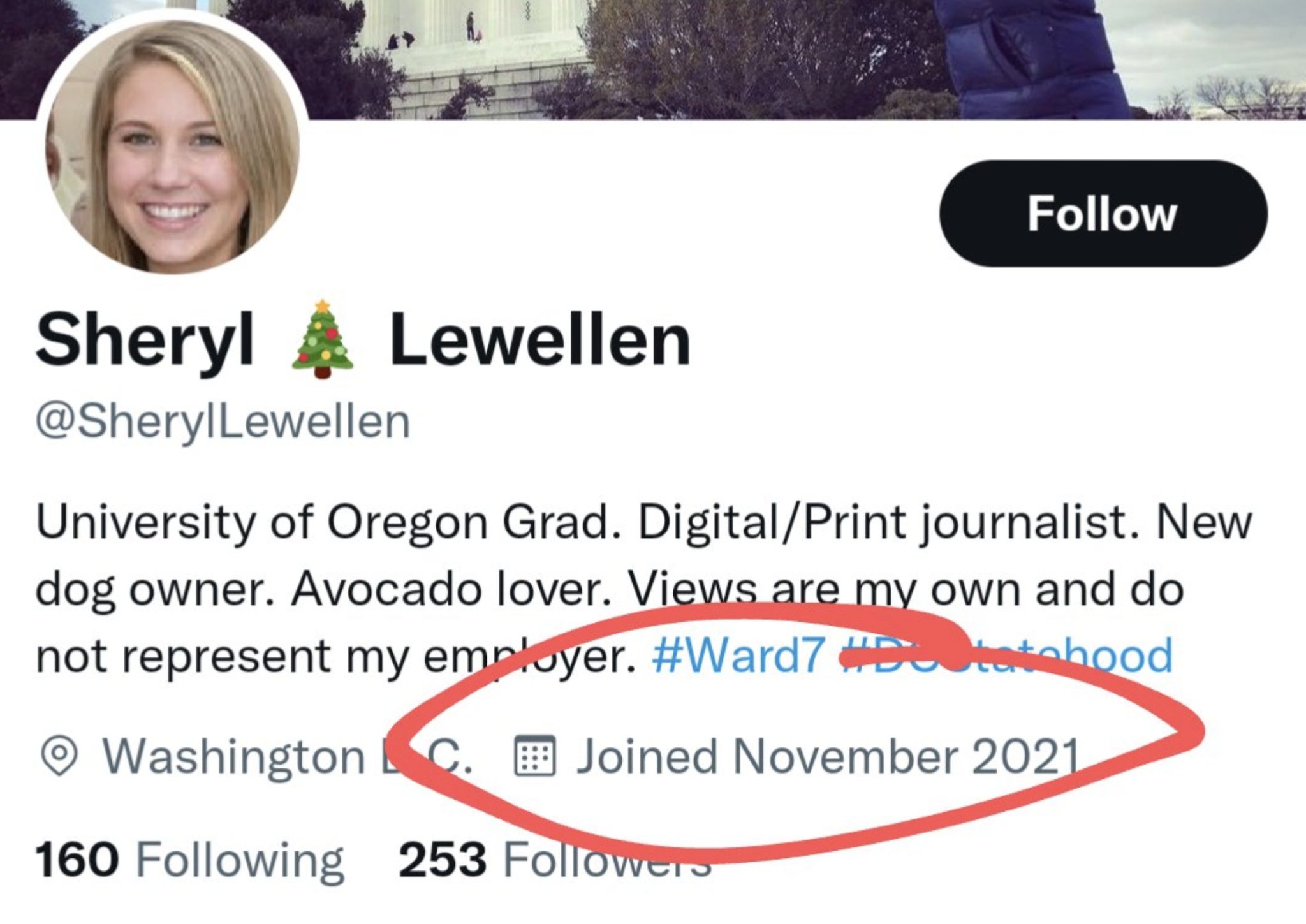Click the blue puffer jacket in the banner
Image resolution: width=1306 pixels, height=924 pixels.
pyautogui.click(x=1027, y=57)
